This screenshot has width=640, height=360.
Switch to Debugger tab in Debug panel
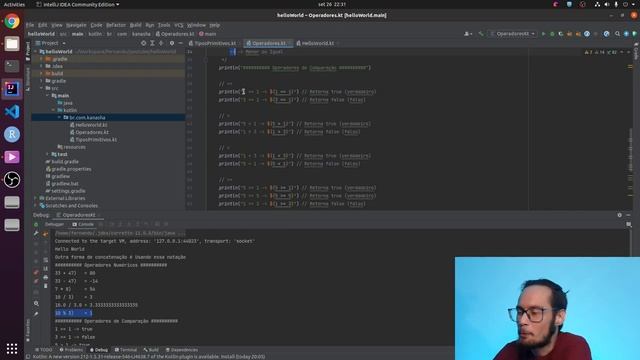coord(54,224)
